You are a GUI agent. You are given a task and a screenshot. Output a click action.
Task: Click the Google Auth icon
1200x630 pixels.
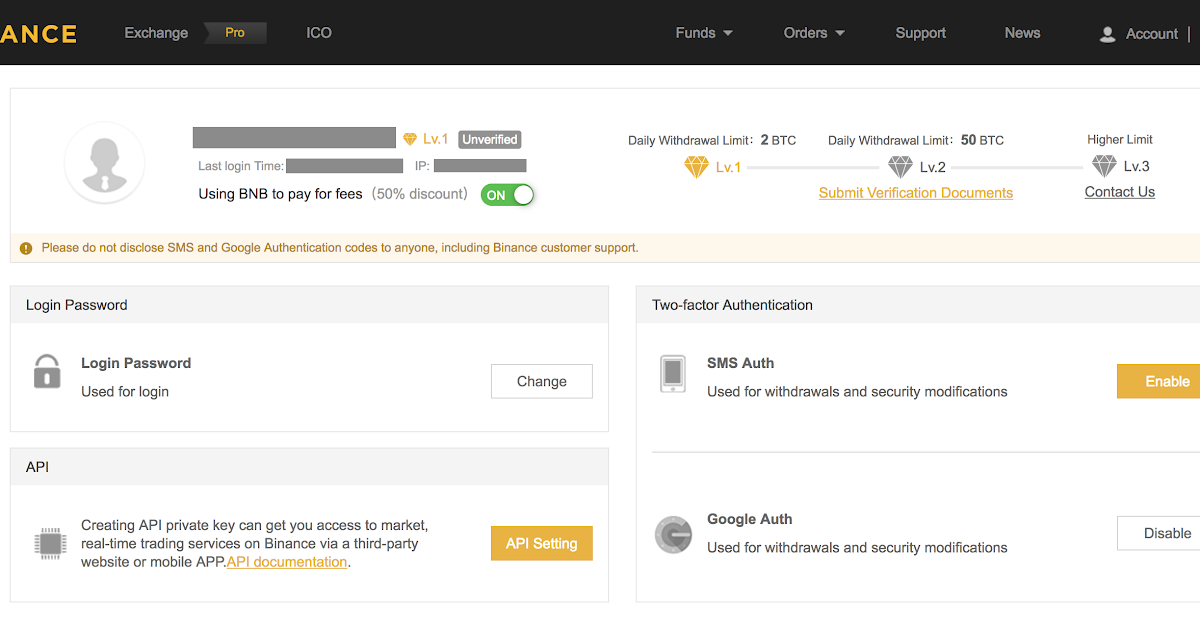pyautogui.click(x=673, y=534)
